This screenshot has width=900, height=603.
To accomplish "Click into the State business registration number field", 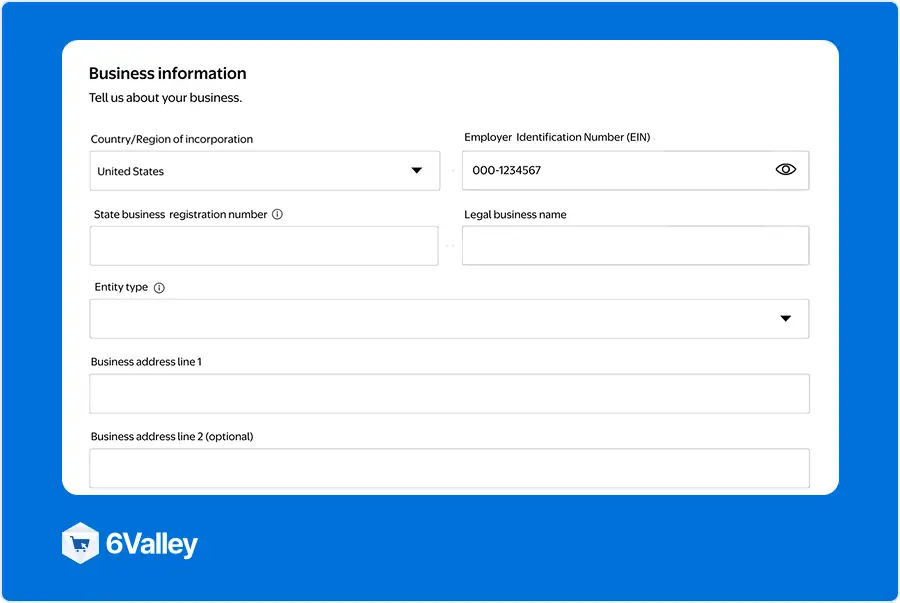I will click(264, 246).
